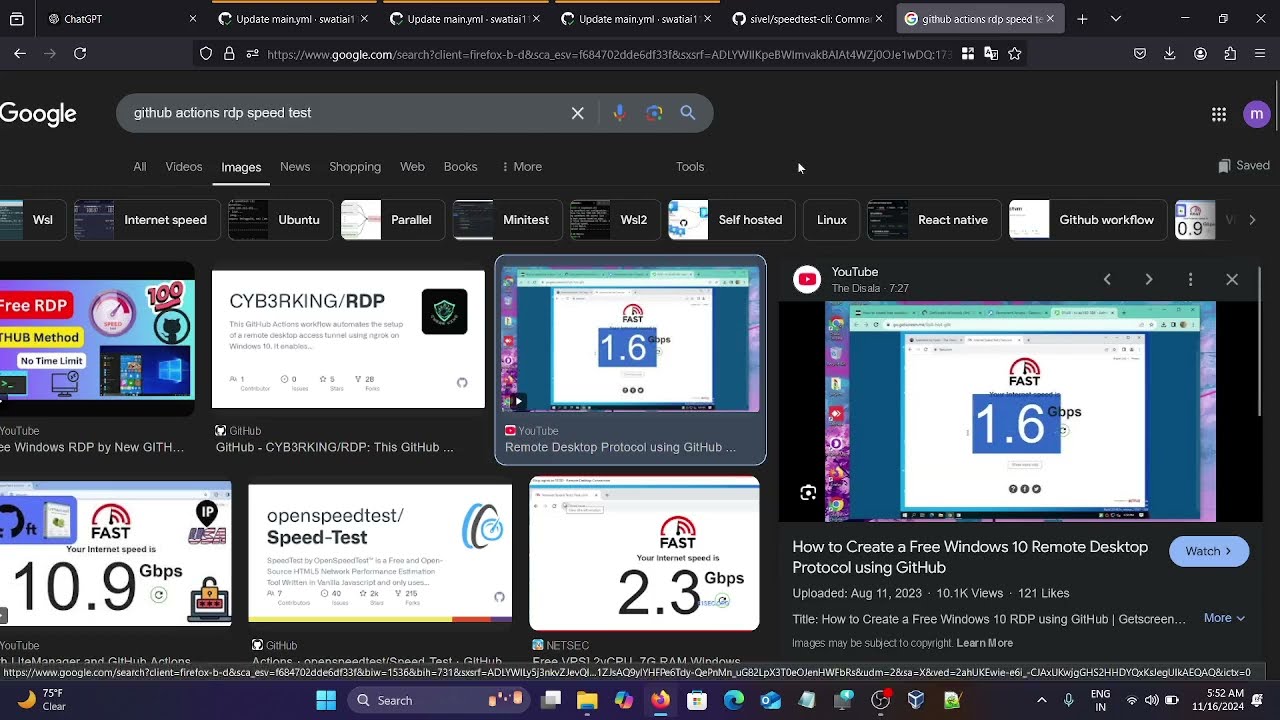1280x720 pixels.
Task: Open the Firefox extensions menu
Action: click(x=1230, y=53)
